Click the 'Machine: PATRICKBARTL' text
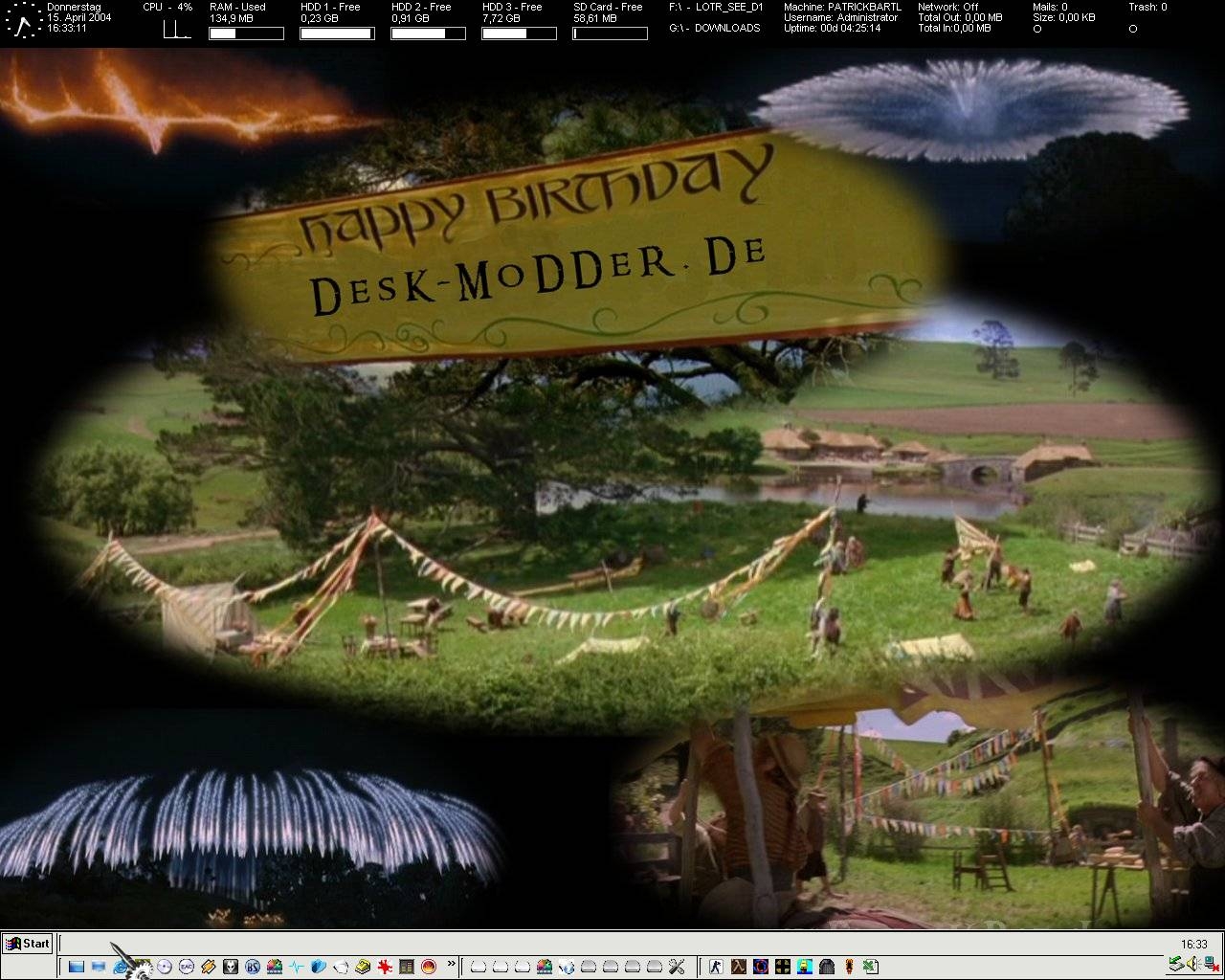 [x=842, y=7]
